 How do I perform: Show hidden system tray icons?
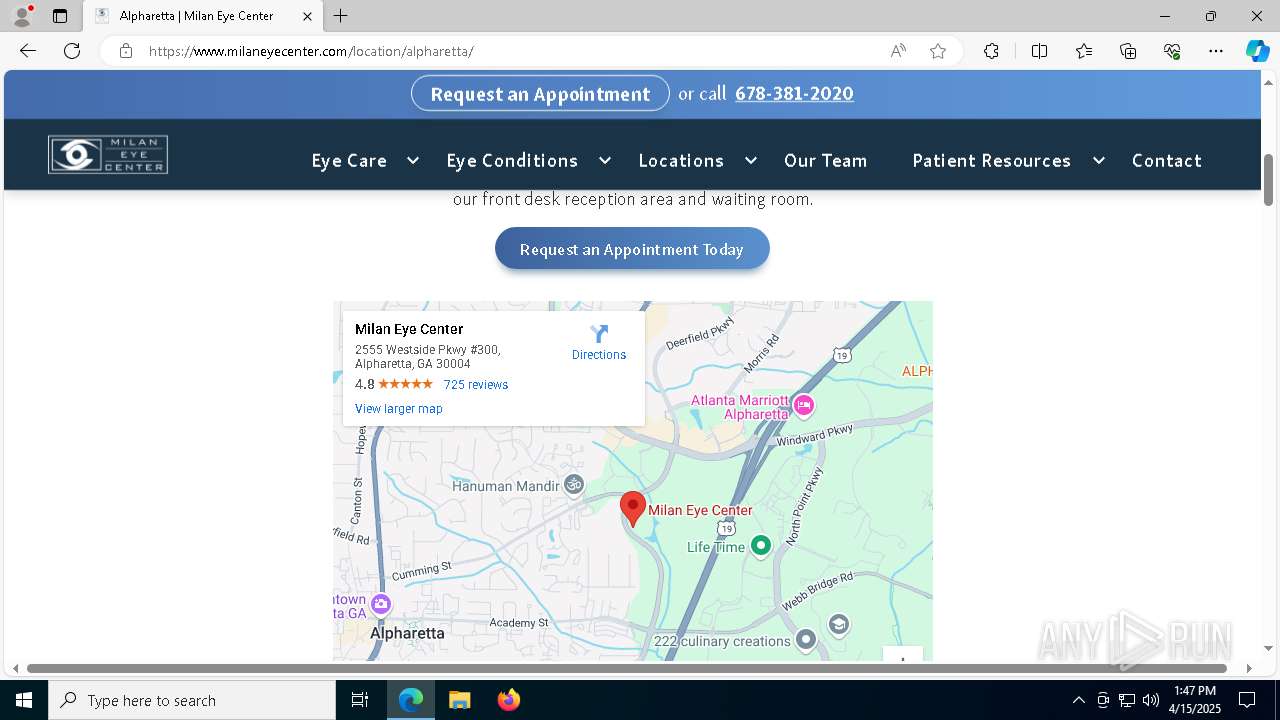pyautogui.click(x=1078, y=700)
